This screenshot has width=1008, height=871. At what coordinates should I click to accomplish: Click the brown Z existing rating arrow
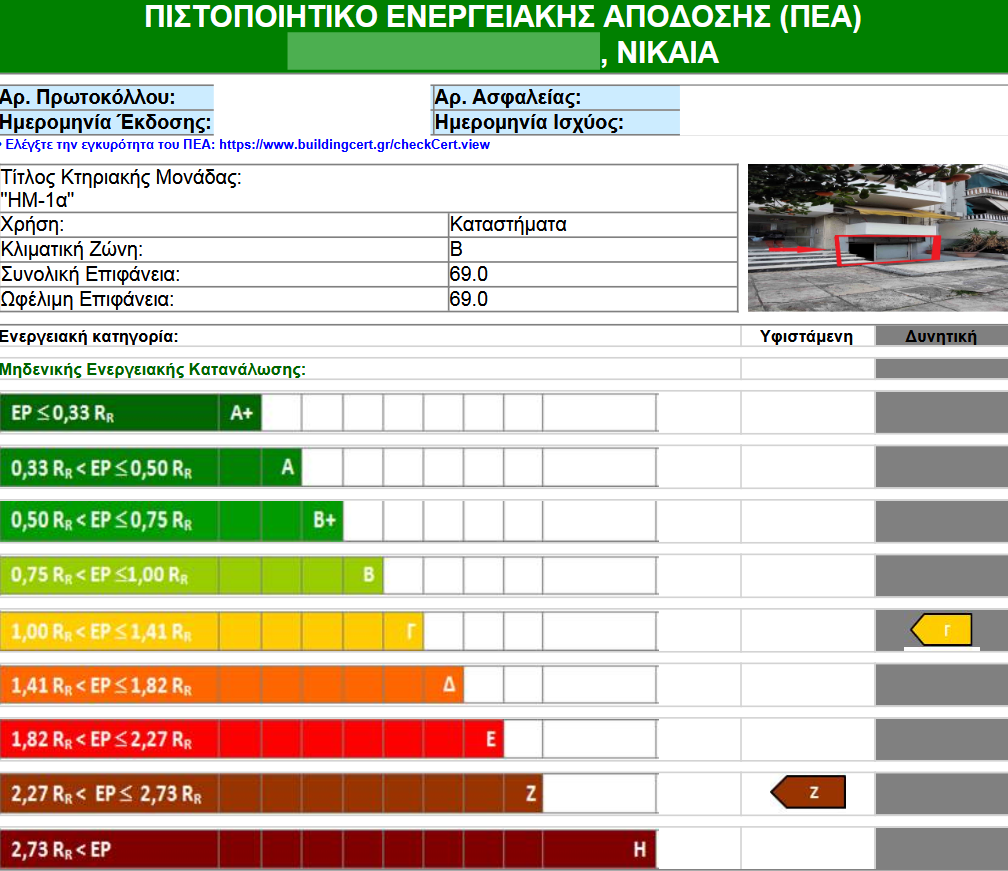[x=808, y=792]
